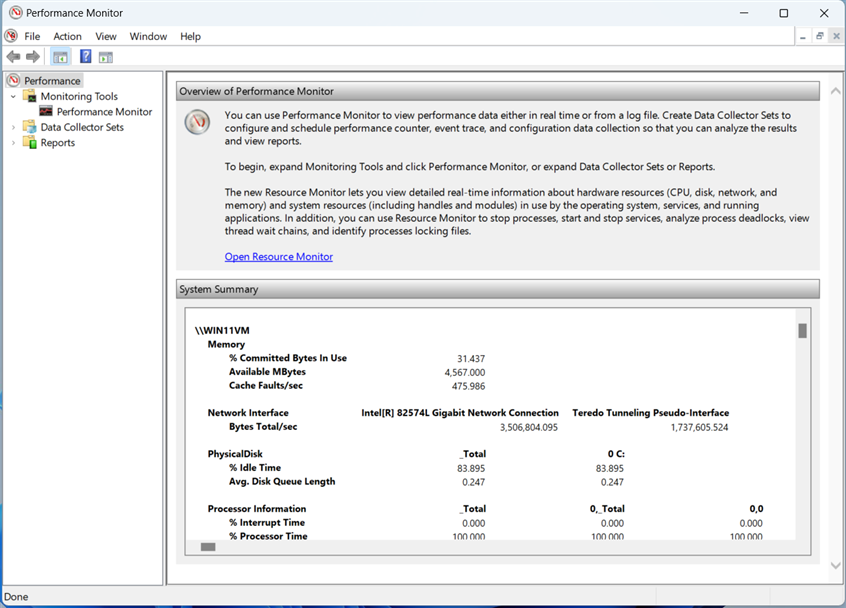Click the Reports folder icon

pos(28,142)
